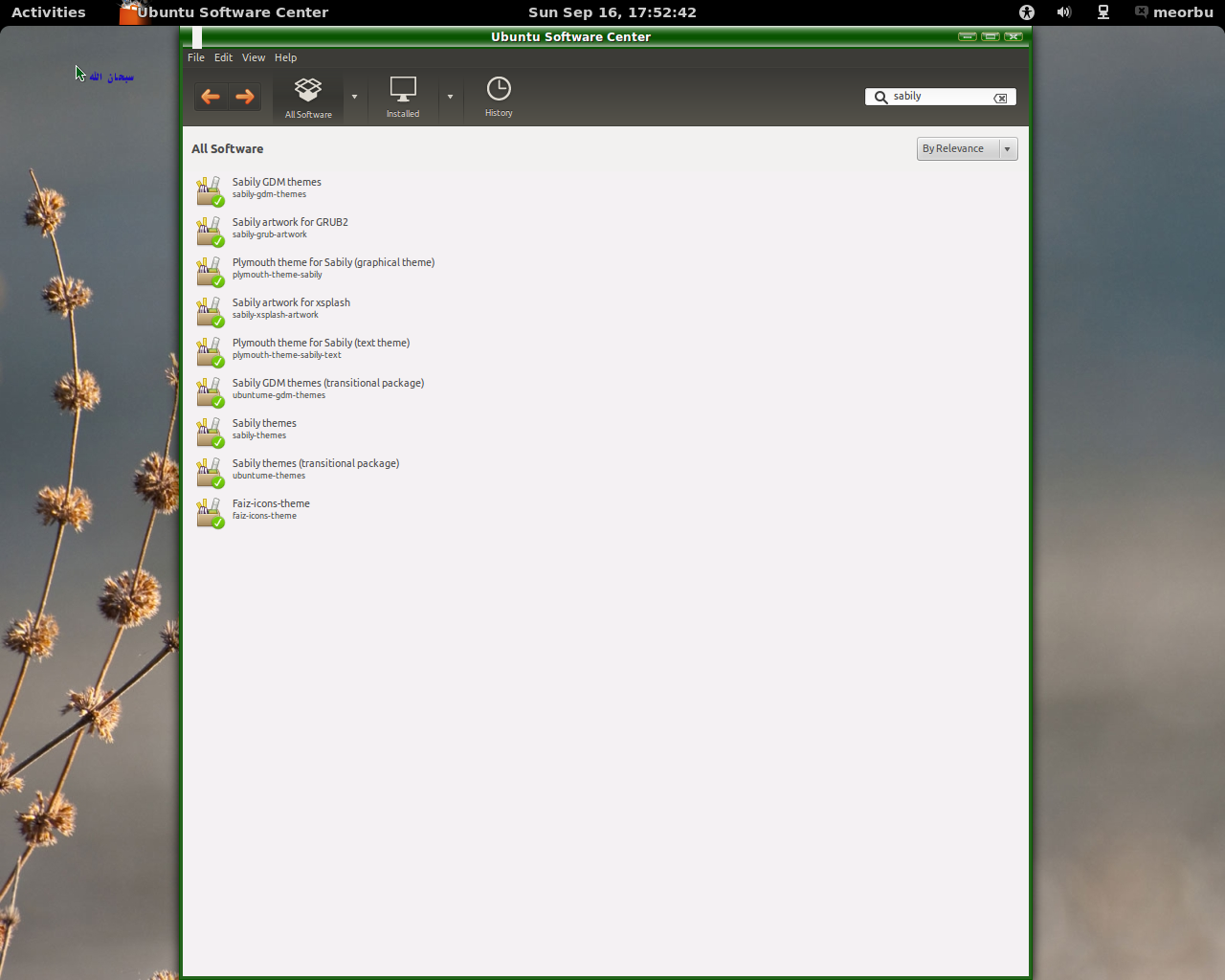Click the Sabily themes package icon

click(x=210, y=432)
